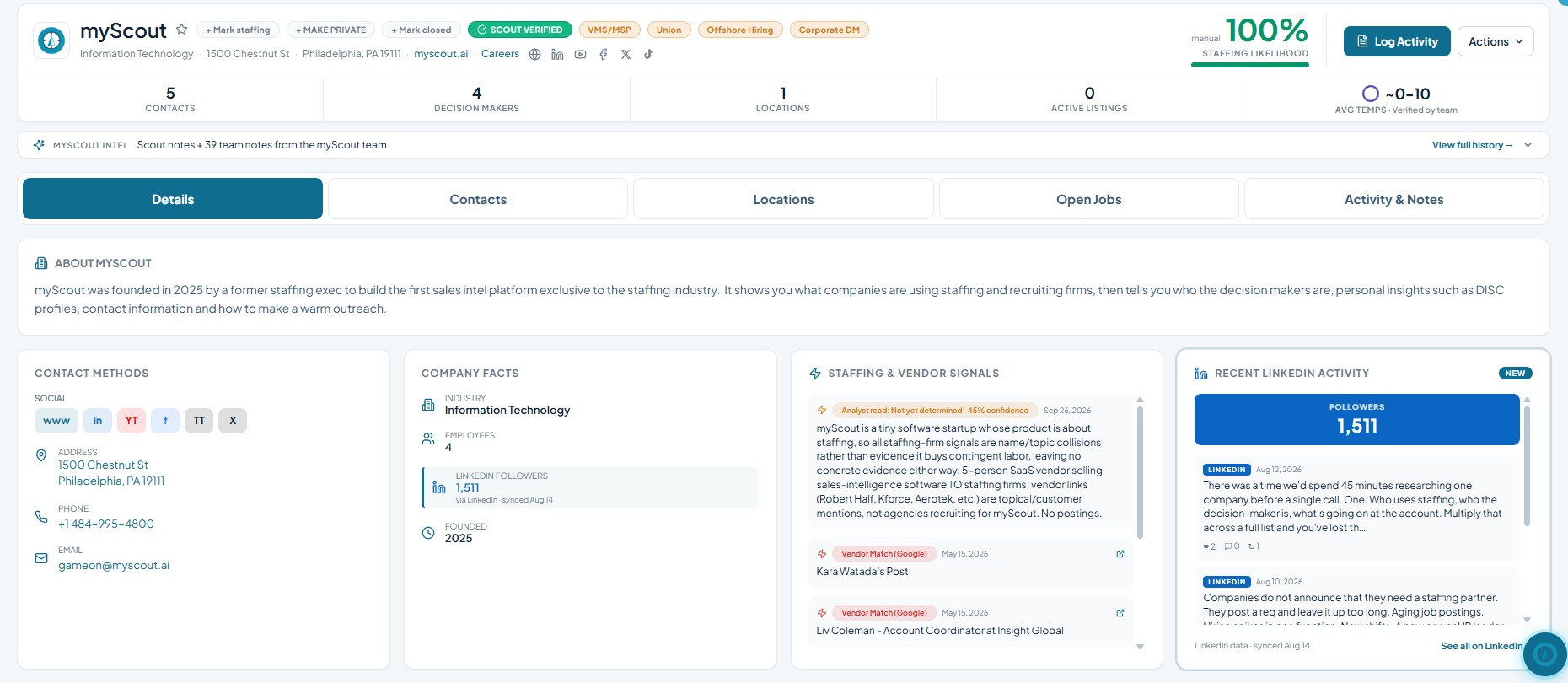The image size is (1568, 683).
Task: Toggle the Mark closed tag
Action: [422, 30]
